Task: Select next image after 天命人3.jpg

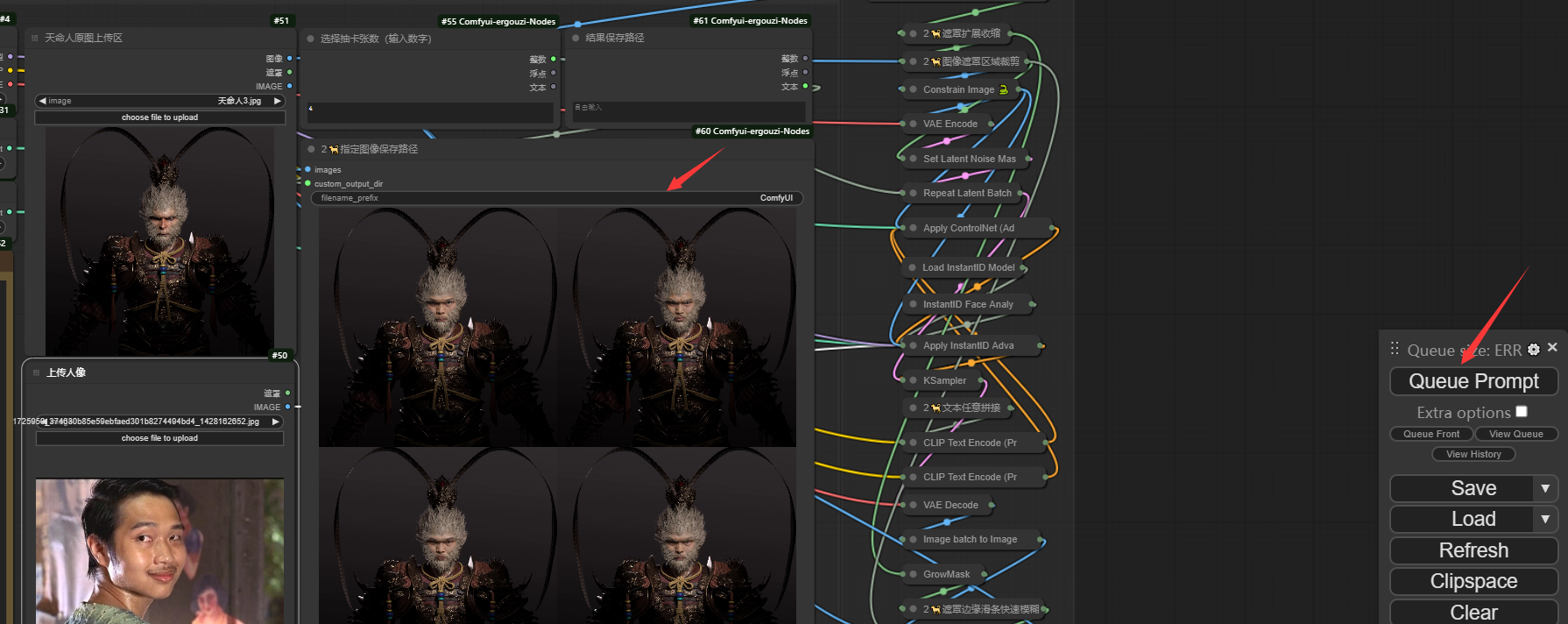Action: point(278,101)
